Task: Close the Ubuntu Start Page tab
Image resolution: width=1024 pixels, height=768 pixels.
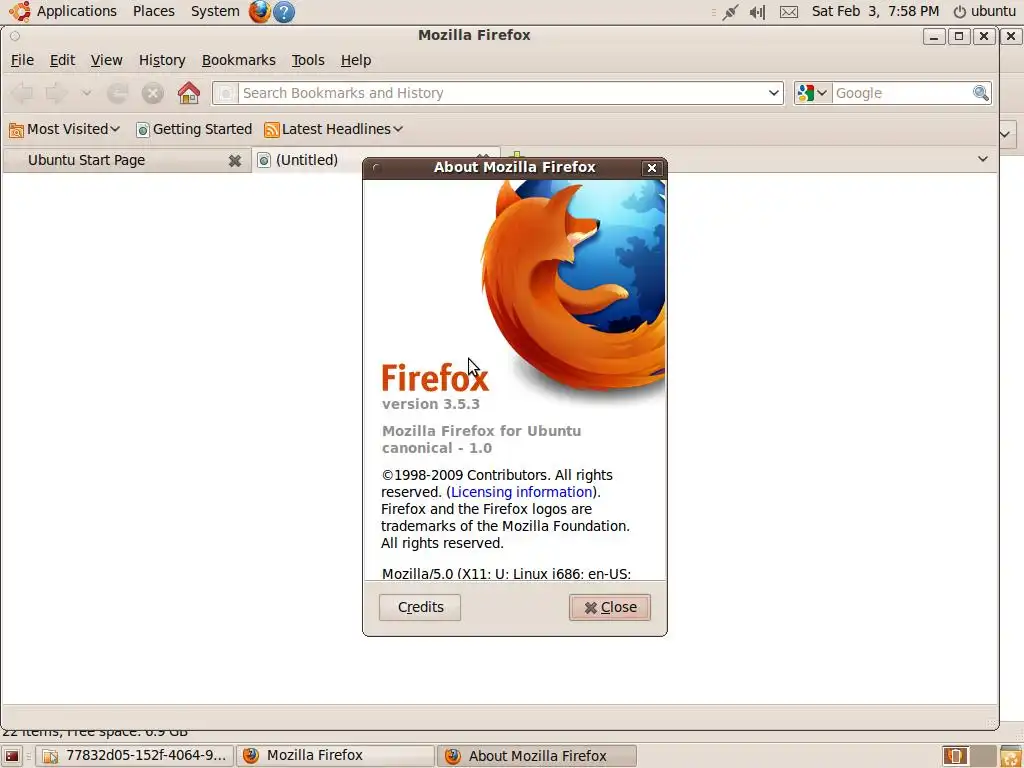Action: click(234, 161)
